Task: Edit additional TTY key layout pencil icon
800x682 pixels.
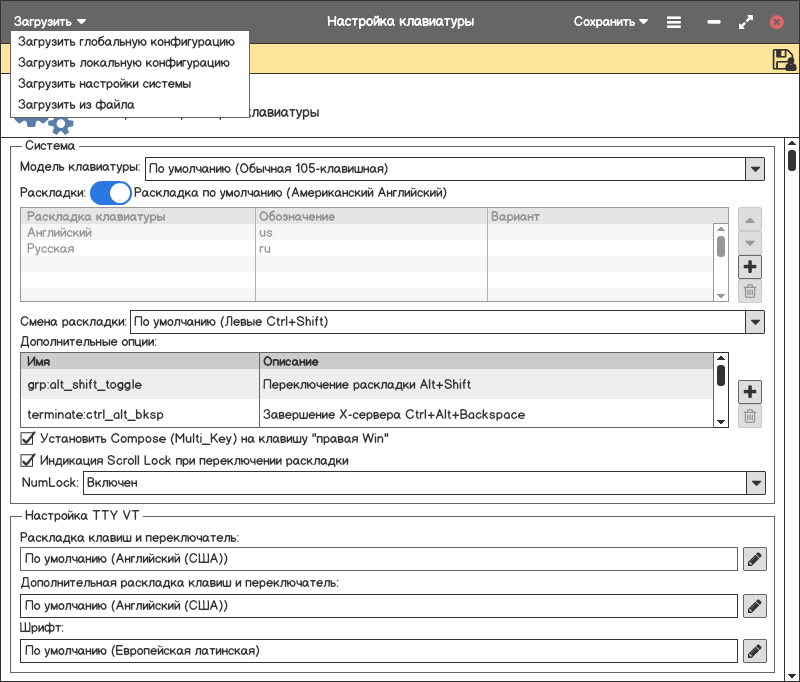Action: click(755, 605)
